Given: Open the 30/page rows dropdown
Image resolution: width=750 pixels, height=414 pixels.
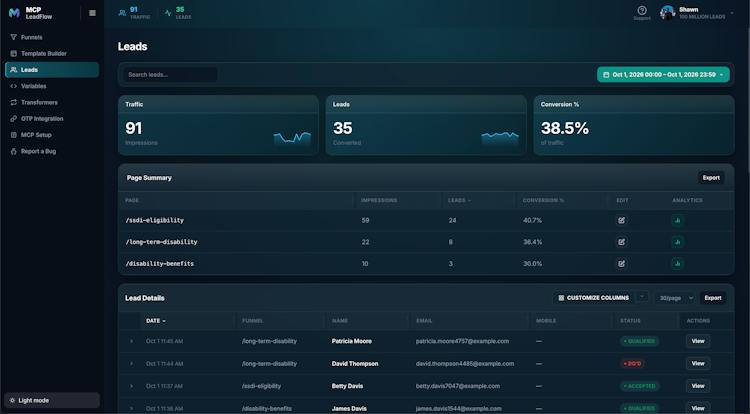Looking at the screenshot, I should point(675,298).
